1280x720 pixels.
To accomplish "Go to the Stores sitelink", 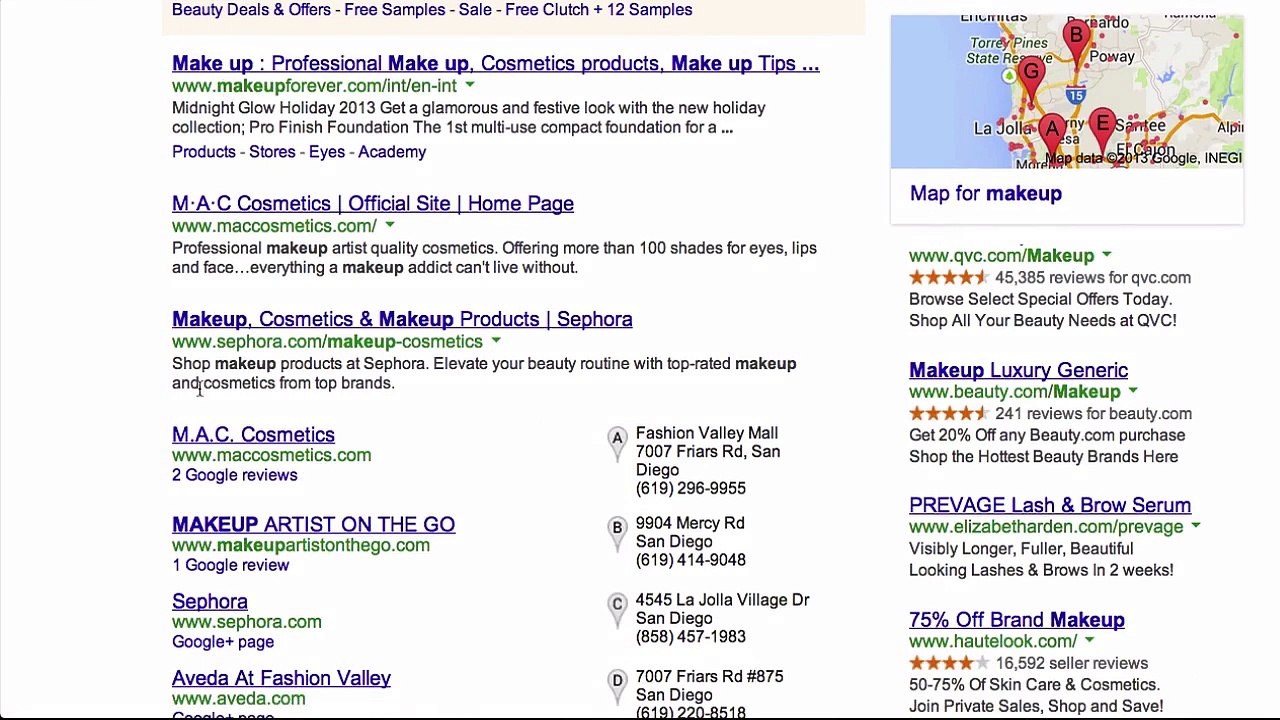I will tap(272, 152).
